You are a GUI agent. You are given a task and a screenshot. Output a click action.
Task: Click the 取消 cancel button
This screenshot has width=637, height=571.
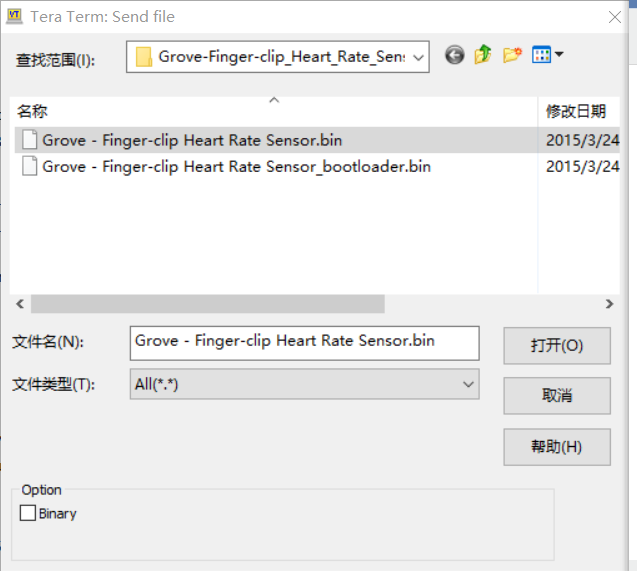coord(556,395)
